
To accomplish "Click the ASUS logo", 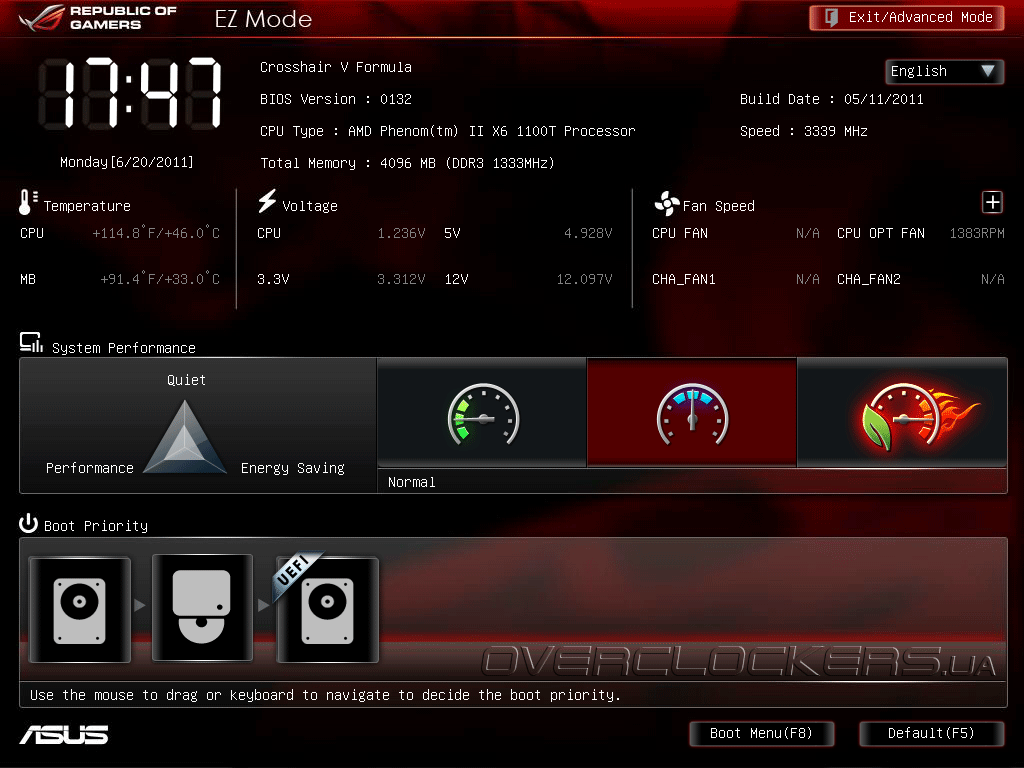I will click(64, 735).
